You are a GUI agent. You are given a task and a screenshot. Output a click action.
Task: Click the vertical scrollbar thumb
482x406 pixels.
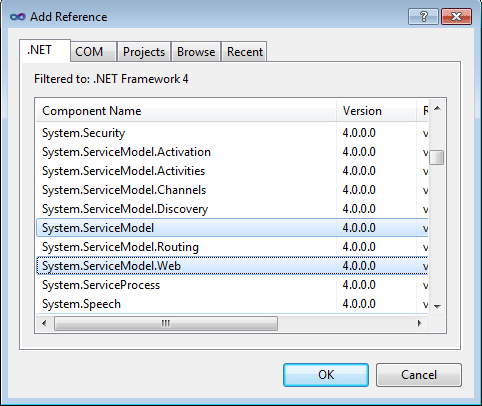point(437,157)
